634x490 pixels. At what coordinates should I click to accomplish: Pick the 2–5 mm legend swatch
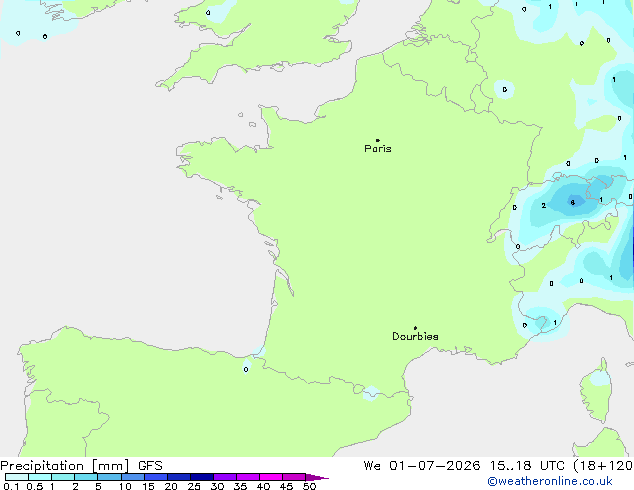pos(86,477)
